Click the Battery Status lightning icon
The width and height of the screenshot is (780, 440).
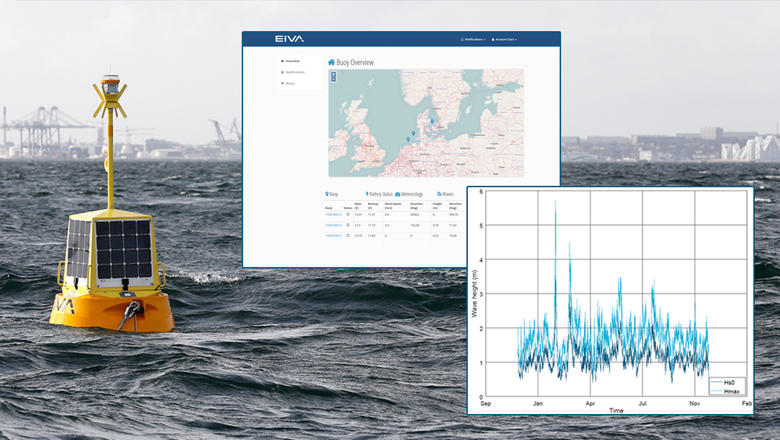click(367, 194)
